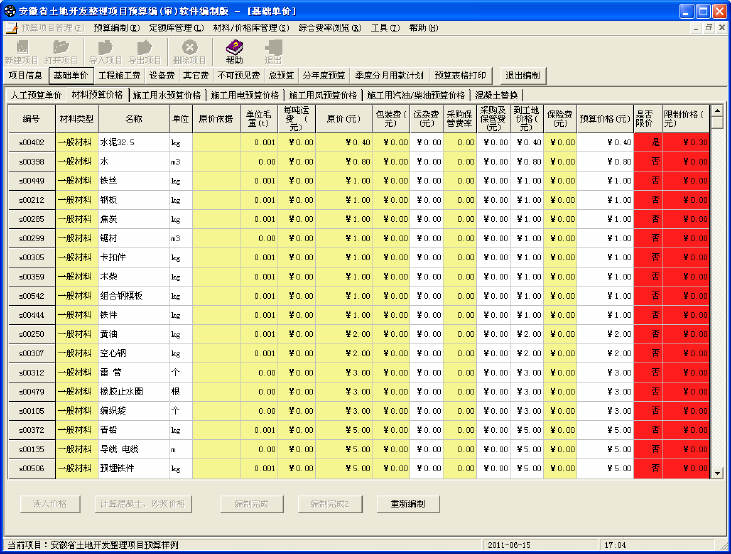Select the 预埋铁件 name cell
731x554 pixels.
pos(134,468)
